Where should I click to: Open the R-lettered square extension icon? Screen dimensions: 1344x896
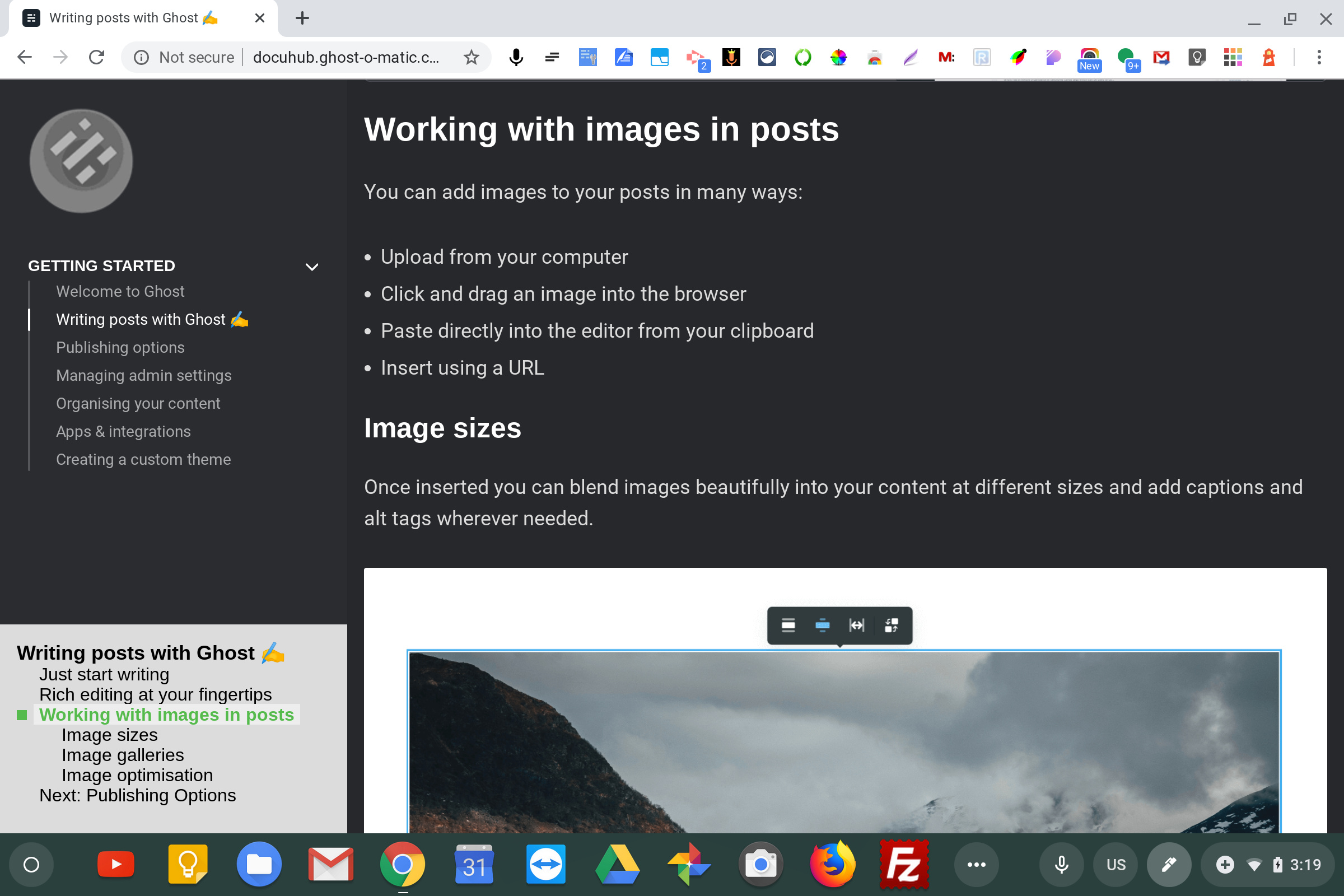click(x=982, y=57)
